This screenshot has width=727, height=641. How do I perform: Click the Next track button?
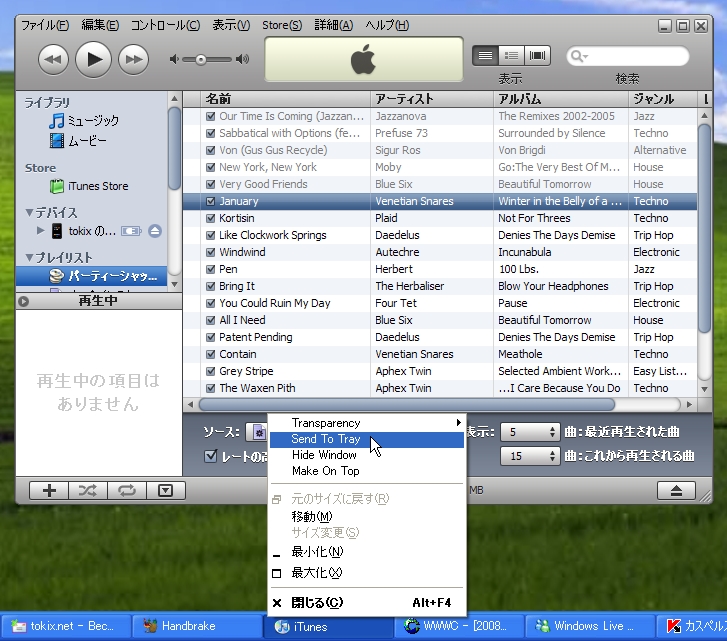pyautogui.click(x=134, y=59)
